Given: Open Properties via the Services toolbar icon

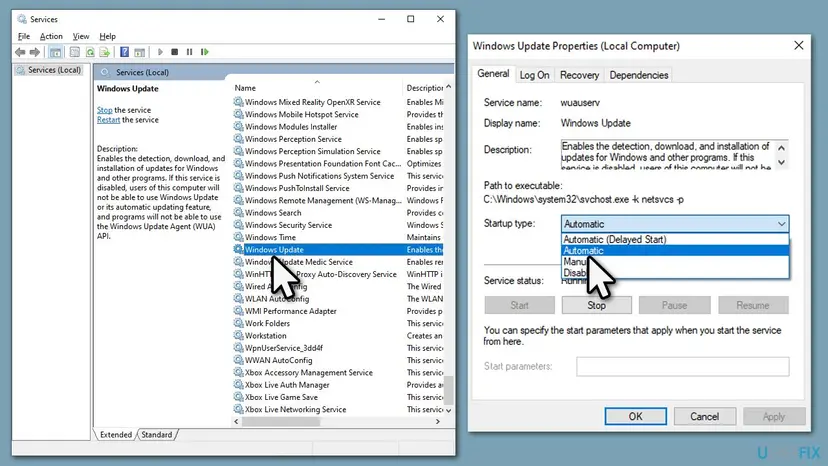Looking at the screenshot, I should pyautogui.click(x=74, y=52).
